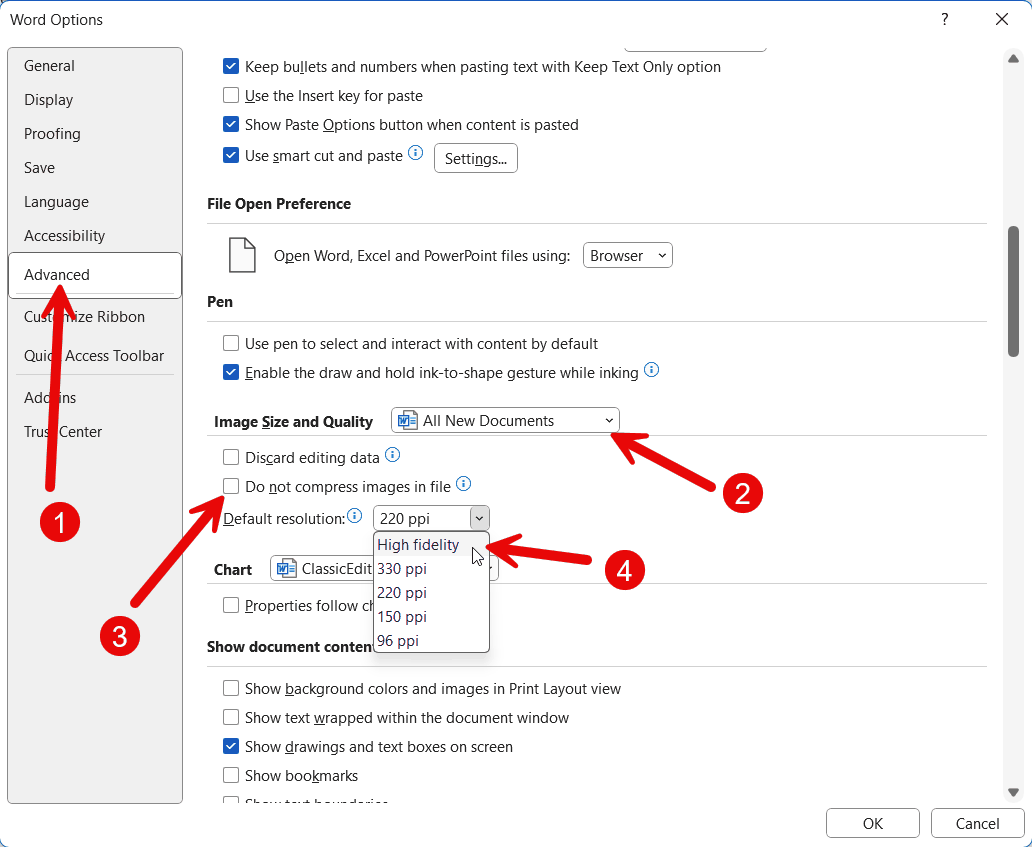Image resolution: width=1032 pixels, height=847 pixels.
Task: Go to Proofing options
Action: click(x=95, y=134)
